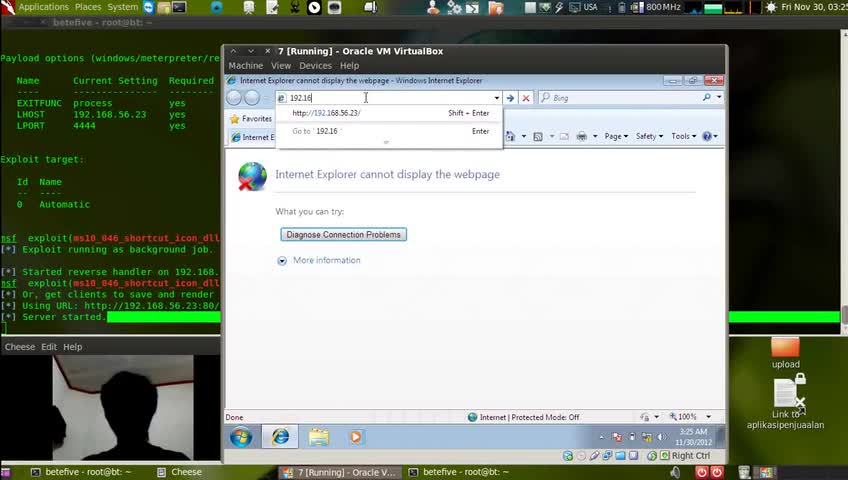Click Internet Explorer icon on Windows taskbar
Screen dimensions: 848x480
point(280,437)
